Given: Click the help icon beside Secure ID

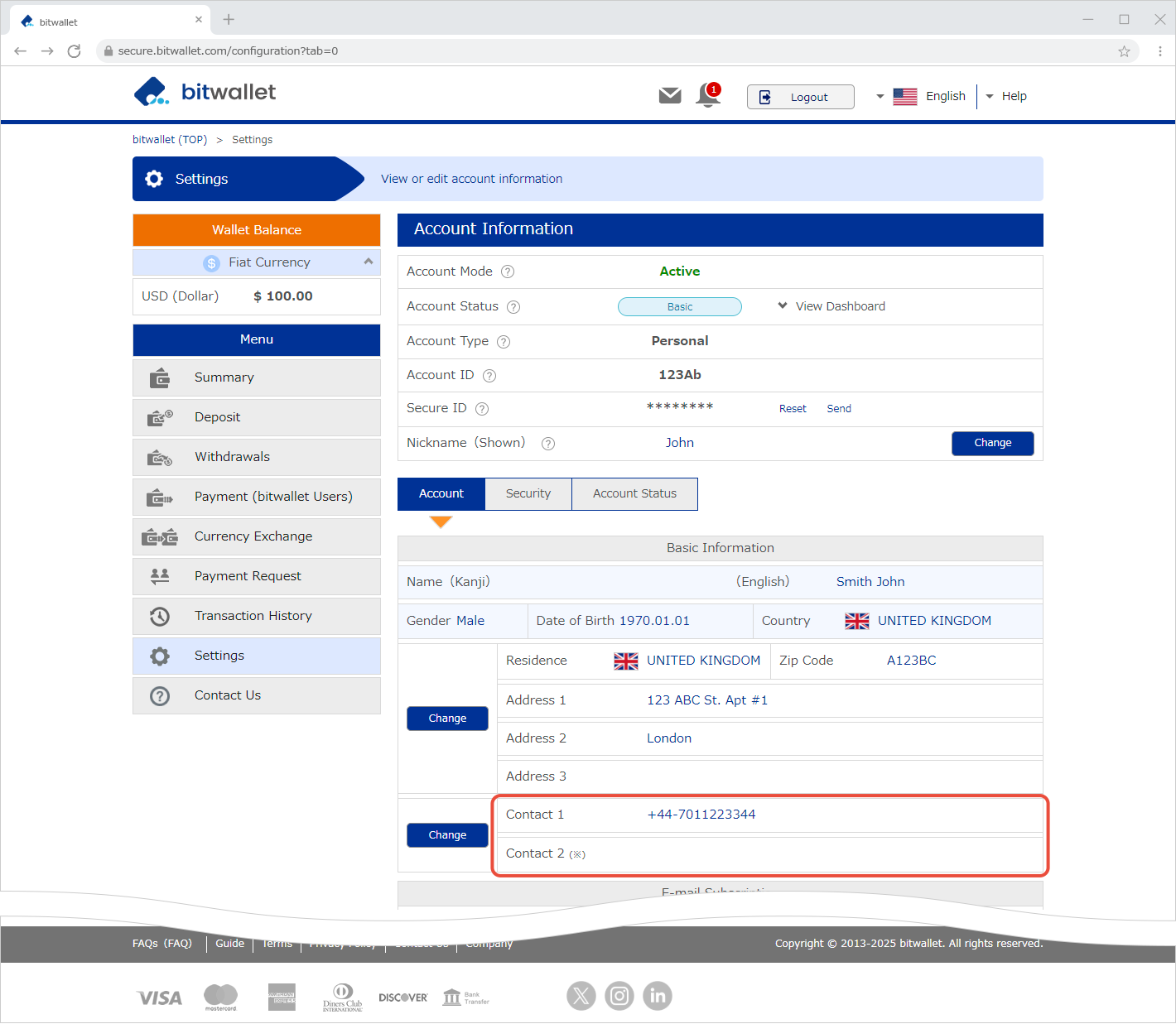Looking at the screenshot, I should point(482,409).
